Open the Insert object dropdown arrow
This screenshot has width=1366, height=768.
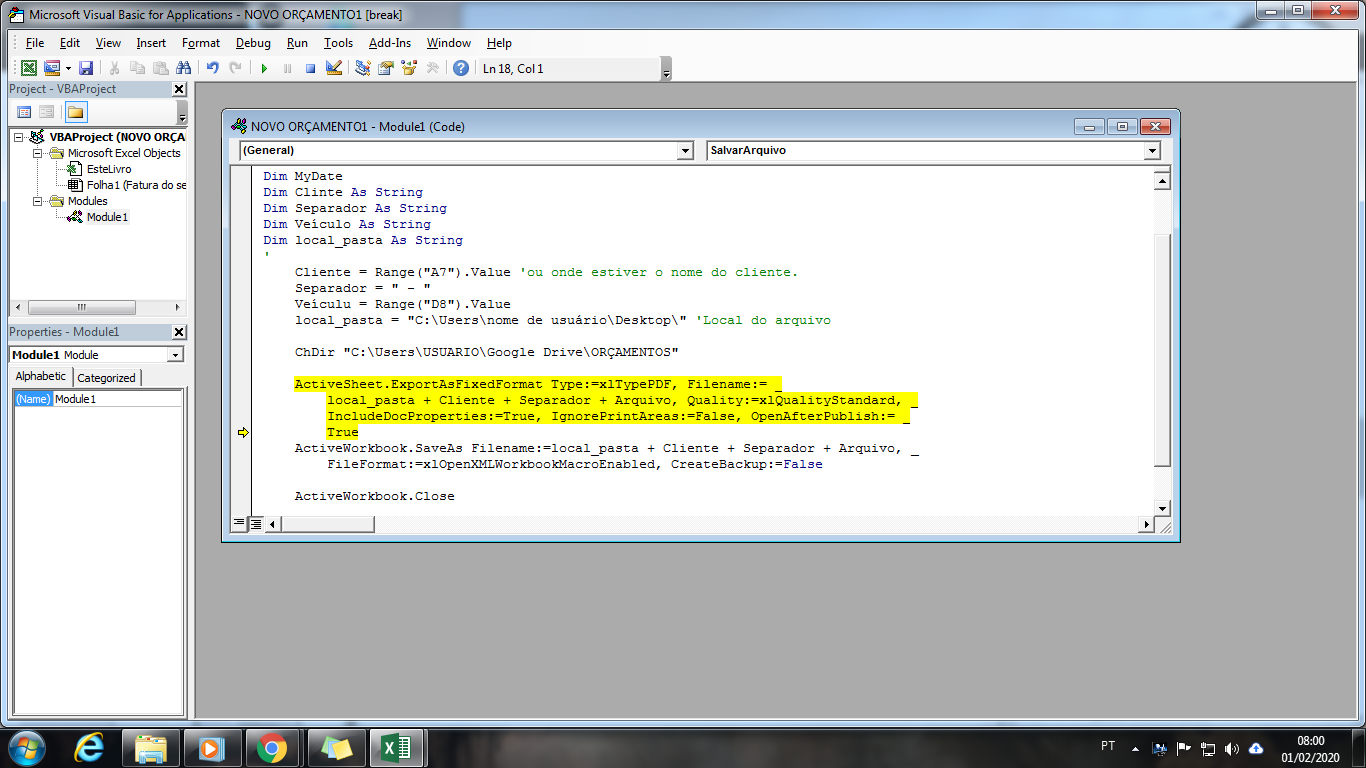pyautogui.click(x=67, y=68)
